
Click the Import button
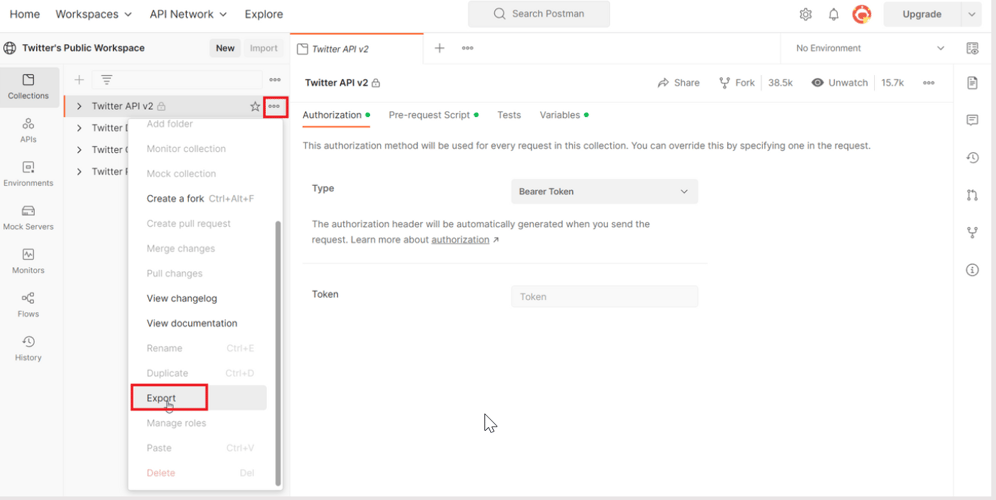264,48
